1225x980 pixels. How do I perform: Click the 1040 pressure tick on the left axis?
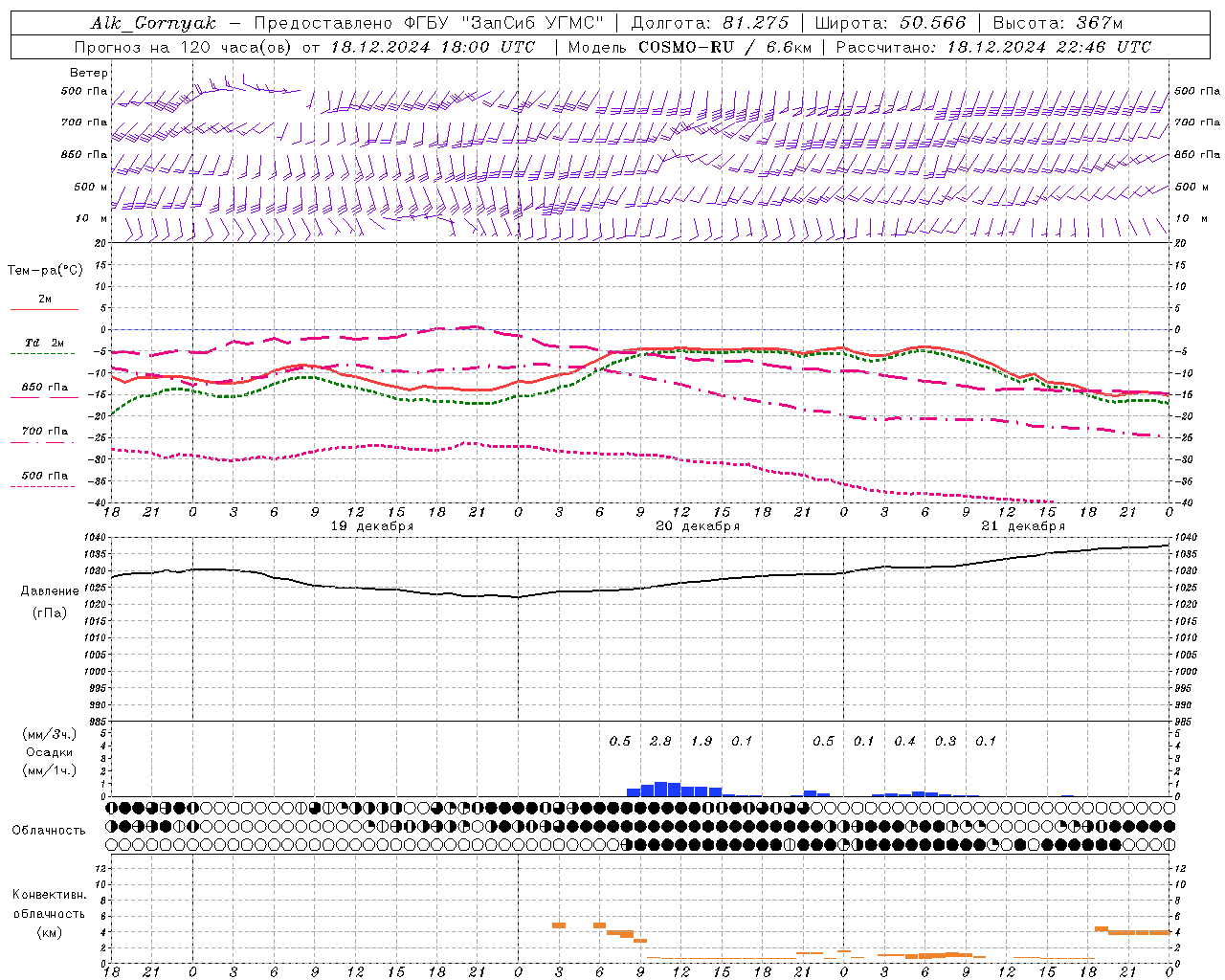95,537
